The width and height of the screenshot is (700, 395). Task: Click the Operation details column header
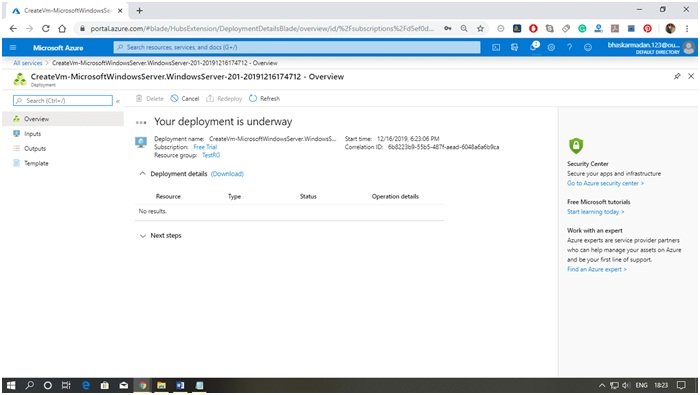coord(395,196)
